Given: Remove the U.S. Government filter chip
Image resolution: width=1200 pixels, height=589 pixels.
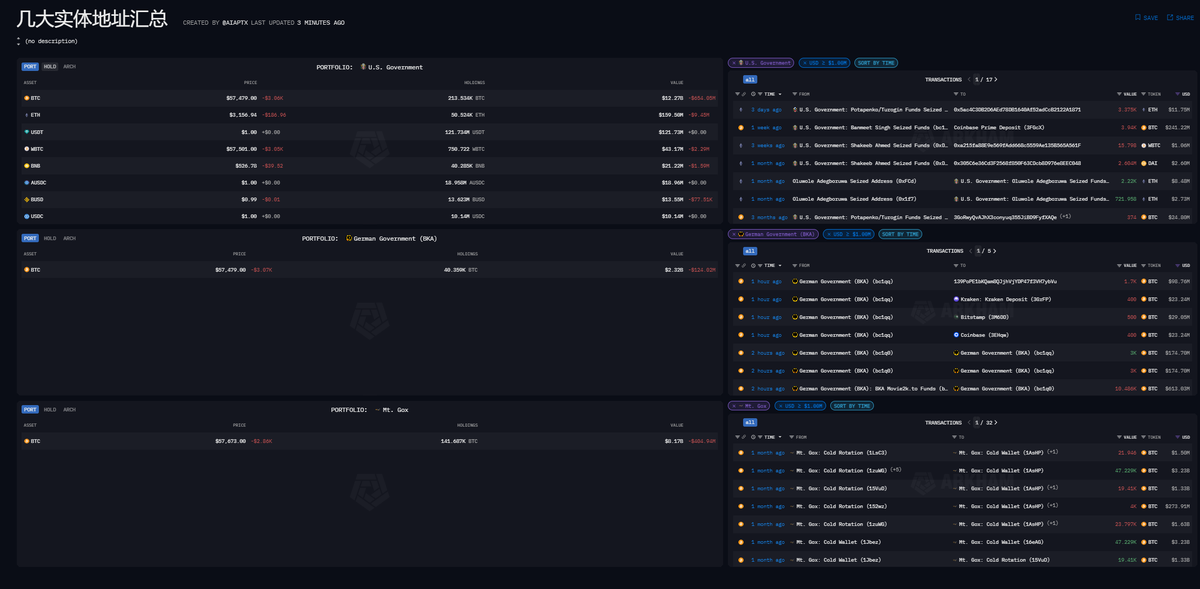Looking at the screenshot, I should 733,62.
